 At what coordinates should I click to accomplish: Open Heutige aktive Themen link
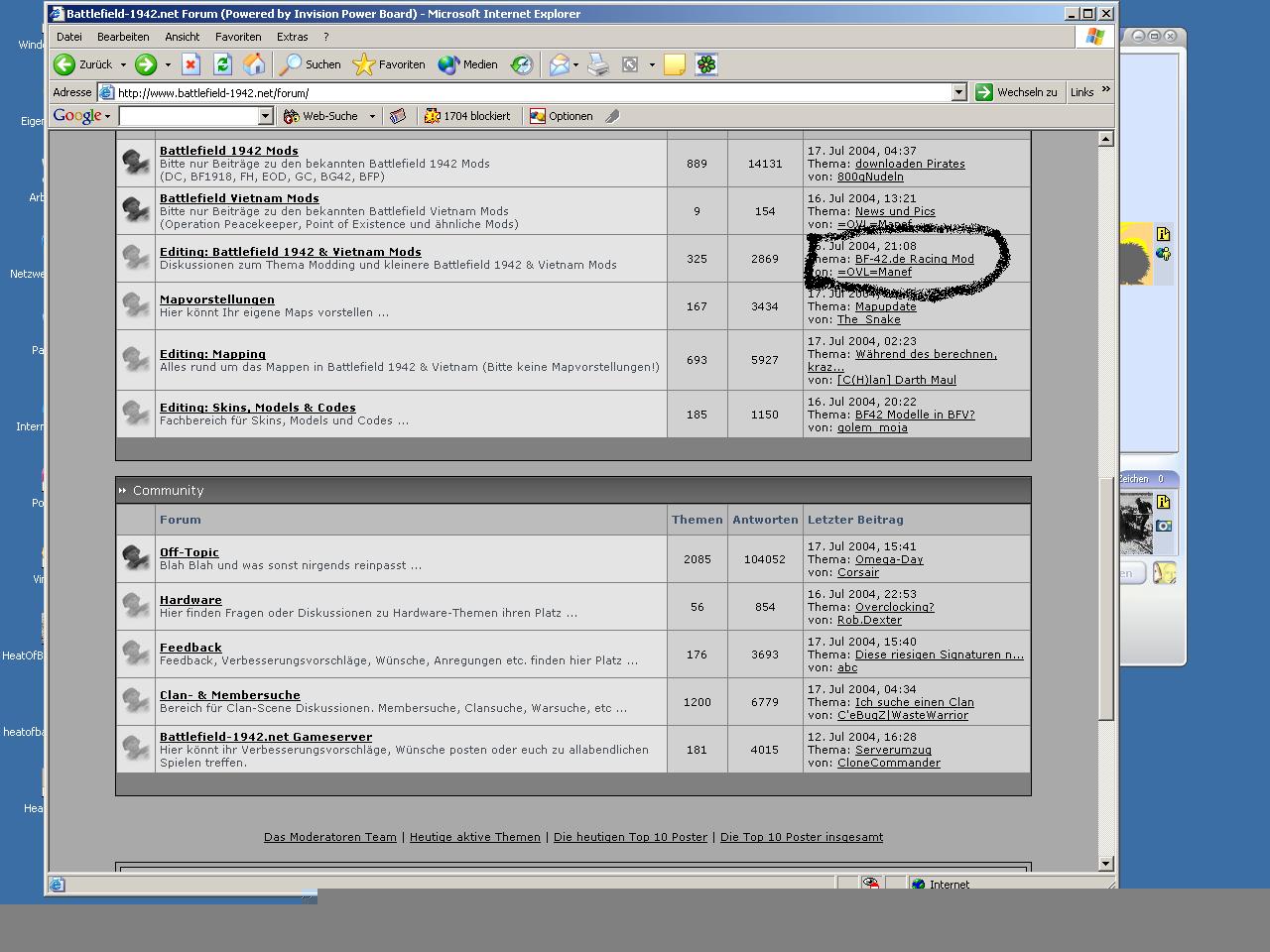(x=475, y=837)
